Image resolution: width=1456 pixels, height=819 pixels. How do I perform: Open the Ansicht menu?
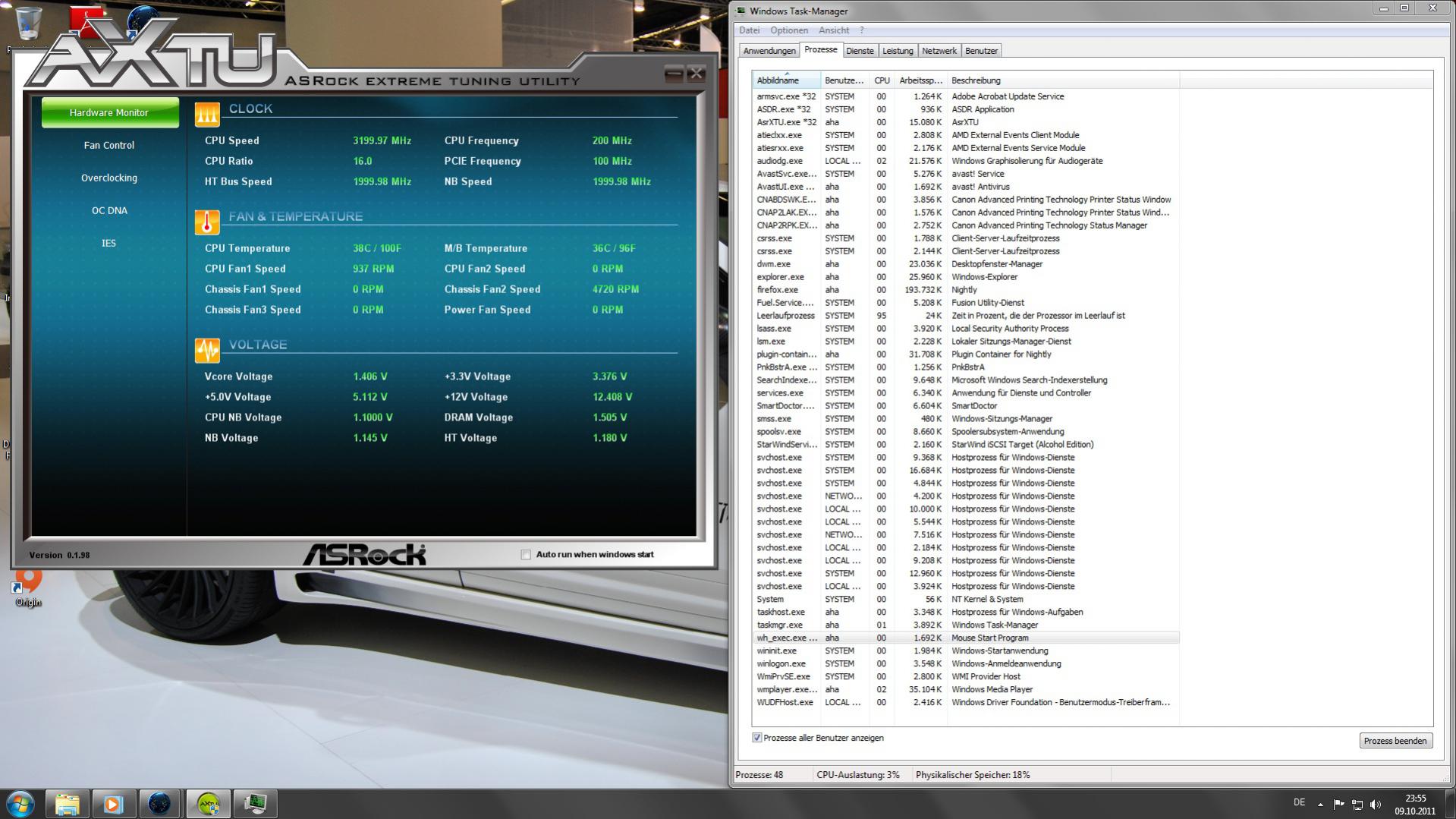(x=834, y=30)
